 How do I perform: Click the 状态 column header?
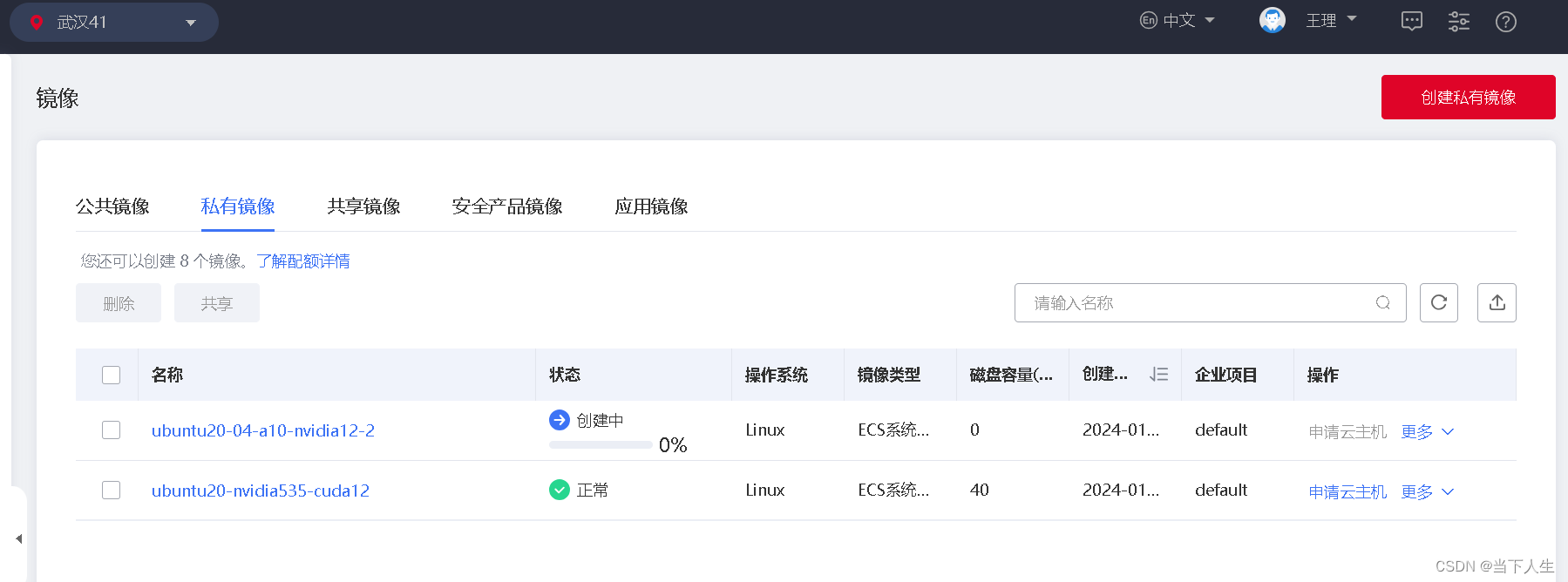coord(565,375)
